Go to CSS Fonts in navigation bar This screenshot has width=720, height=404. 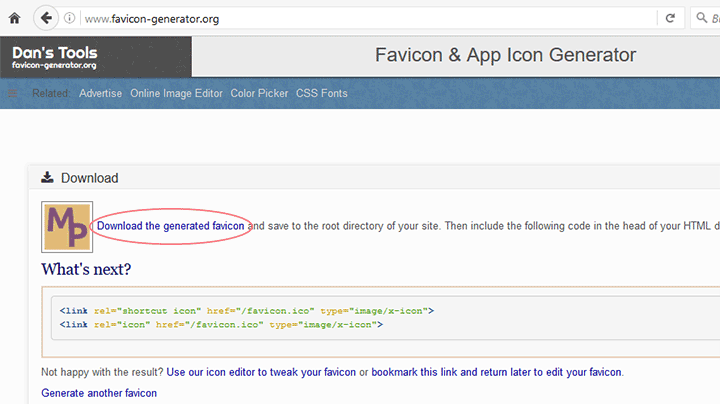(x=322, y=93)
